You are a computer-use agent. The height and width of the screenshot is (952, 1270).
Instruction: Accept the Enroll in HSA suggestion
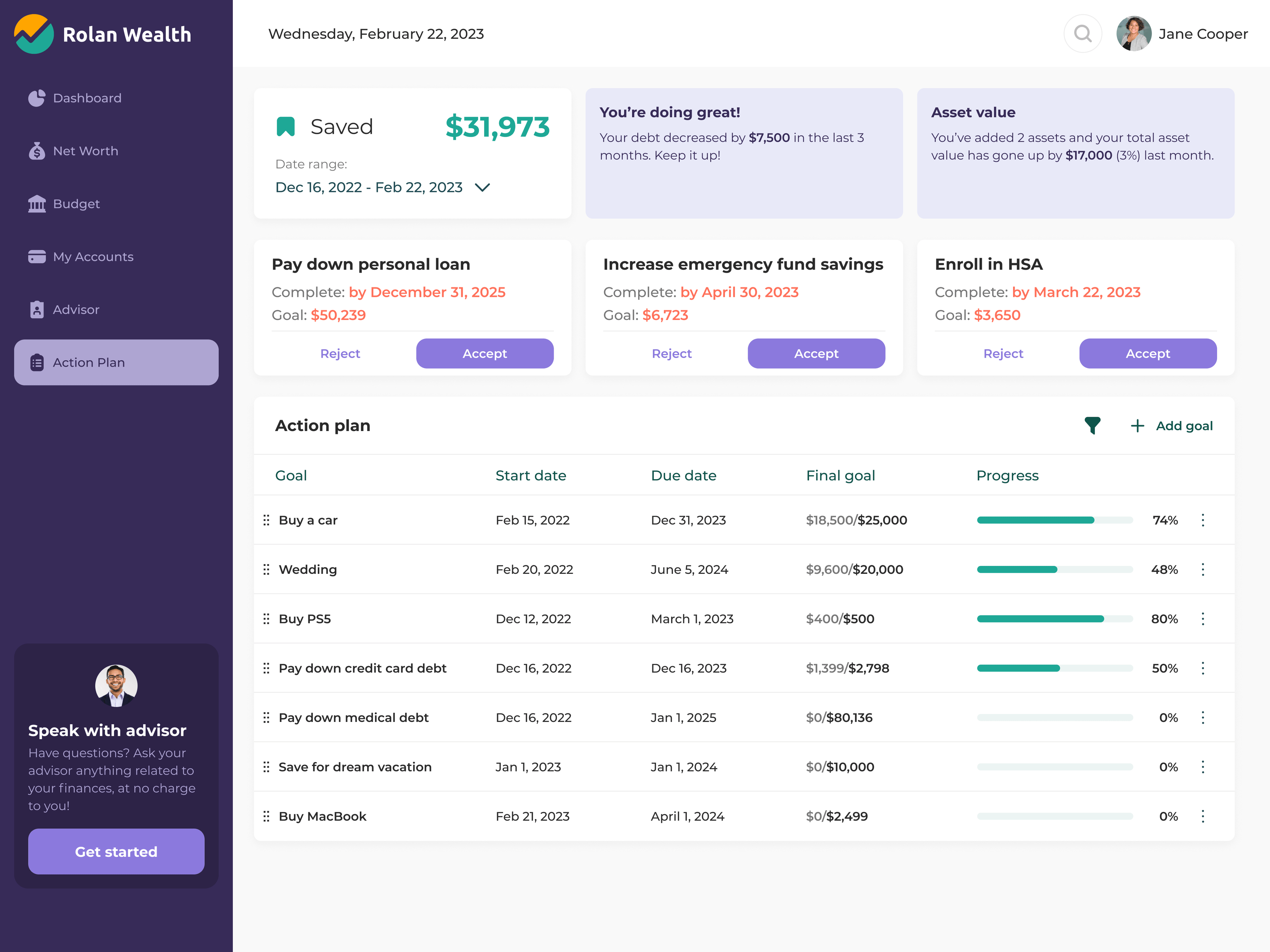[1148, 353]
